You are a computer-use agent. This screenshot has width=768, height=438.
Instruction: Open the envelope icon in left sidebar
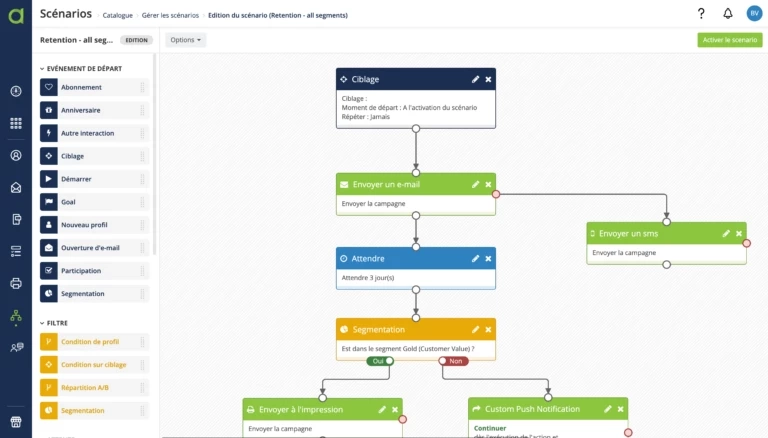(x=15, y=187)
